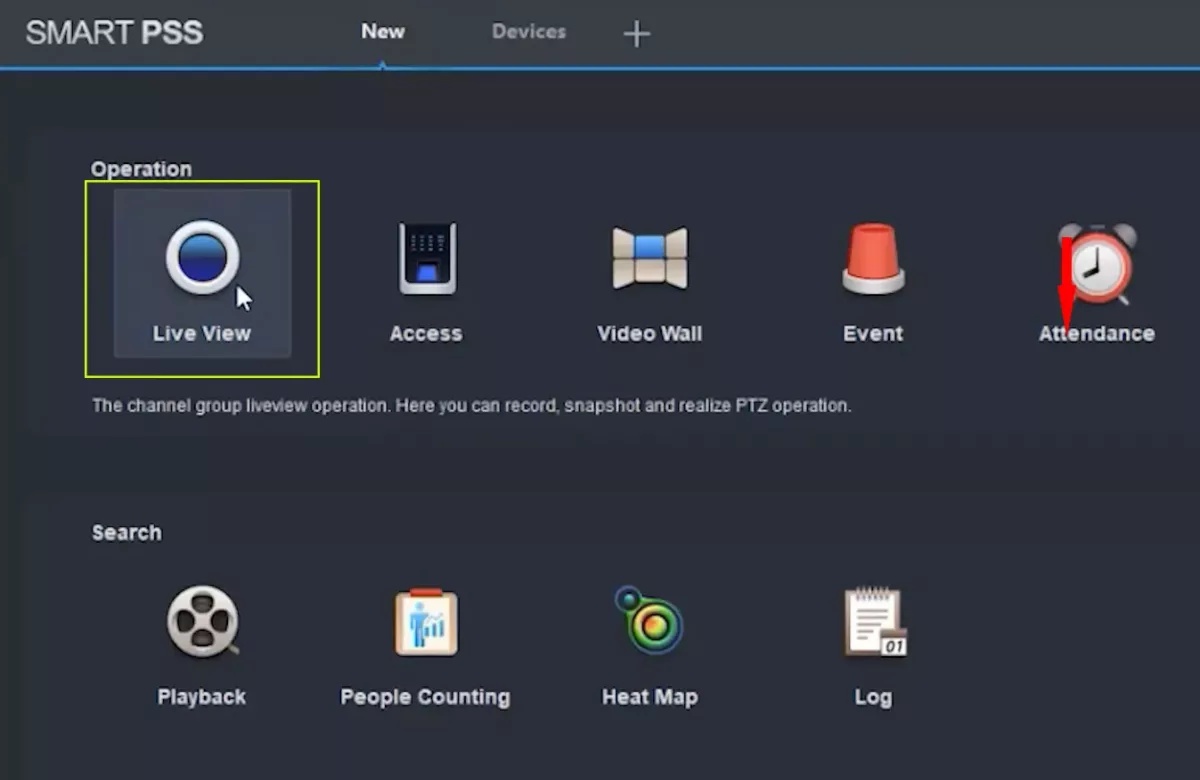Select the red Event alarm light icon

pyautogui.click(x=873, y=258)
